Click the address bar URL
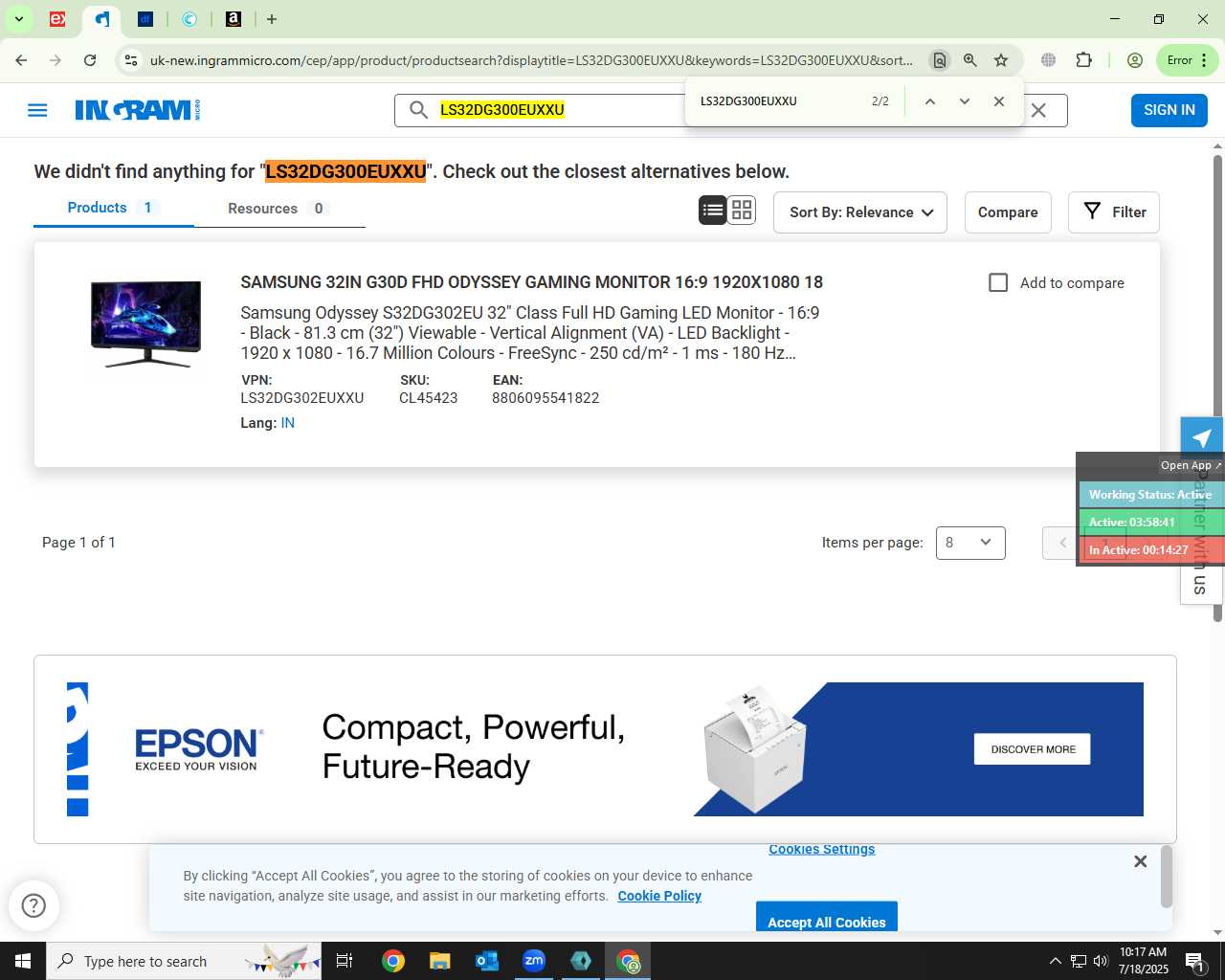 (x=531, y=60)
